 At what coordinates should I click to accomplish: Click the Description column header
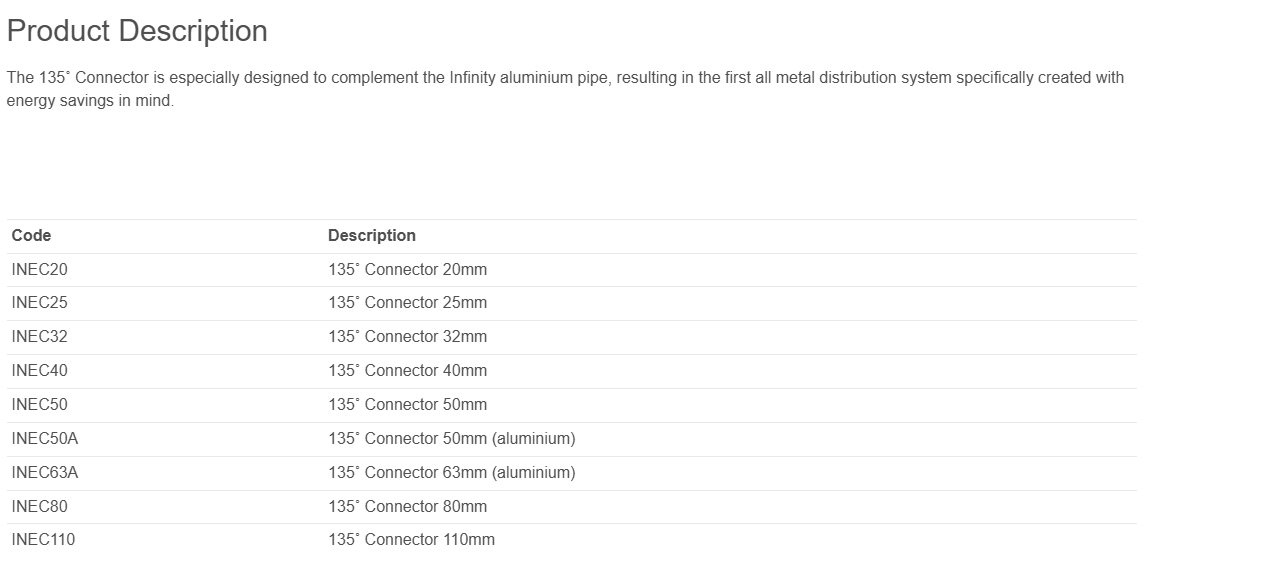(371, 236)
